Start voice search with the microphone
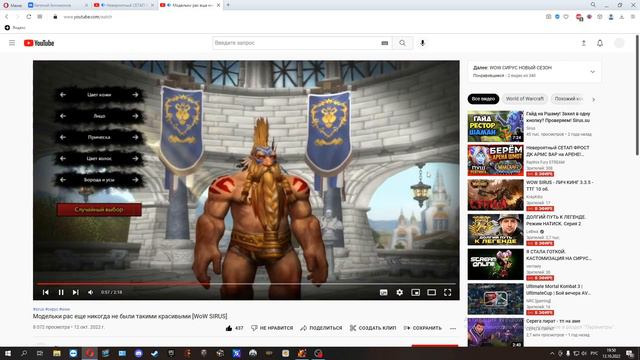 coord(422,43)
